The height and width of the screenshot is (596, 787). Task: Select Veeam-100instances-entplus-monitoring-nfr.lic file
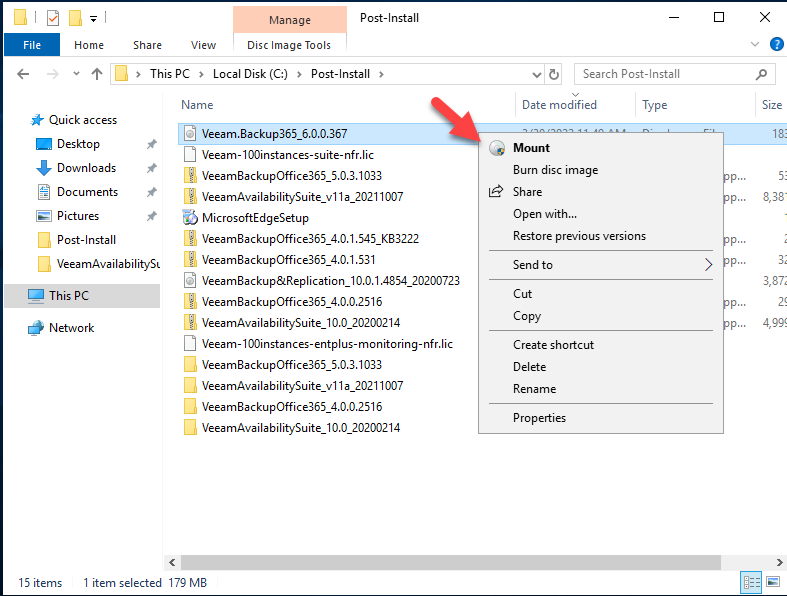pyautogui.click(x=327, y=344)
